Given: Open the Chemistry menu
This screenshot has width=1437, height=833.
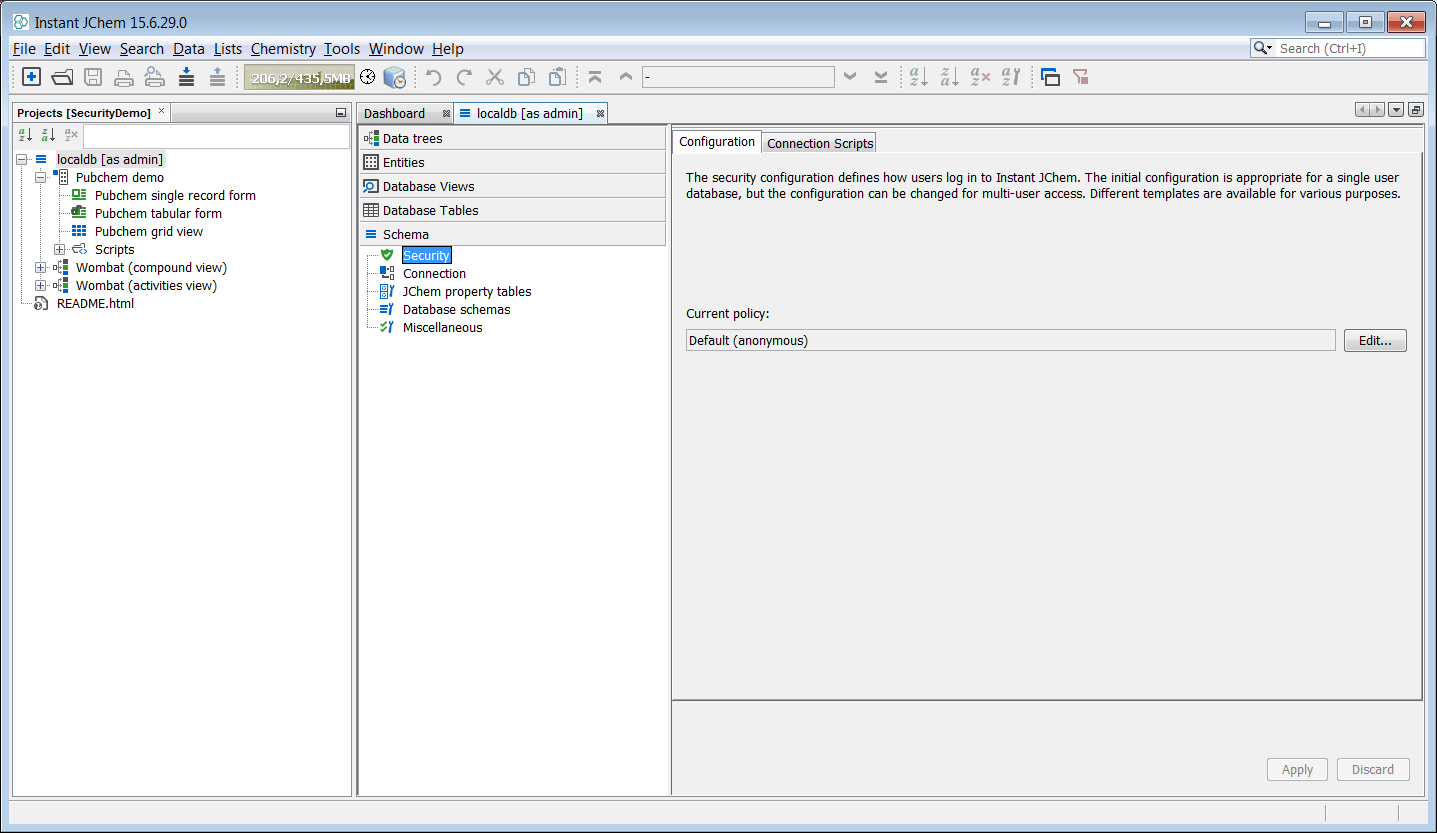Looking at the screenshot, I should (283, 49).
